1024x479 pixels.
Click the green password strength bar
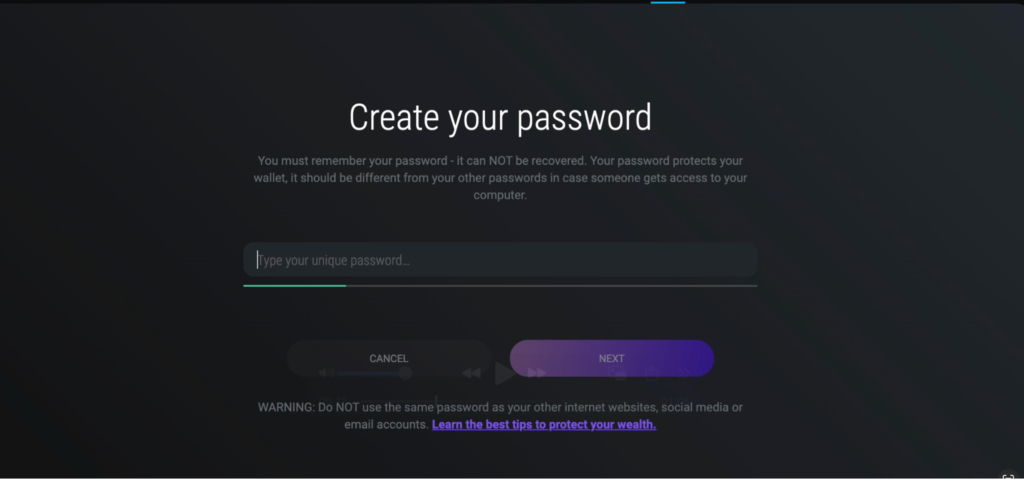coord(295,286)
